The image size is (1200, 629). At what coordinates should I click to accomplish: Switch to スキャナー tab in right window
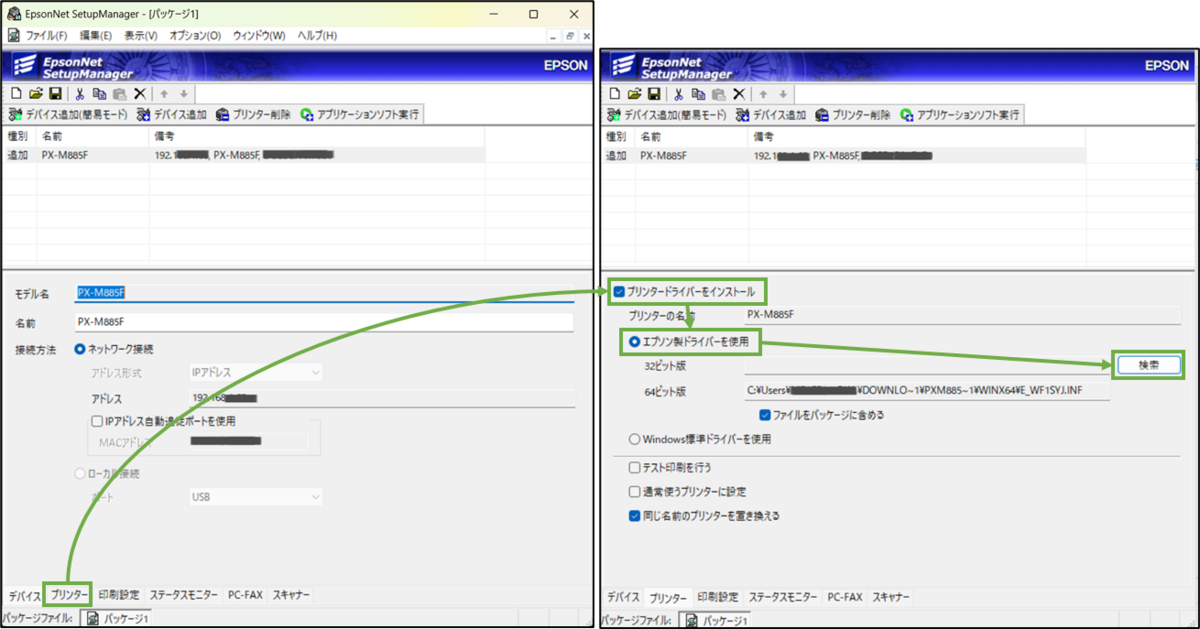point(891,597)
